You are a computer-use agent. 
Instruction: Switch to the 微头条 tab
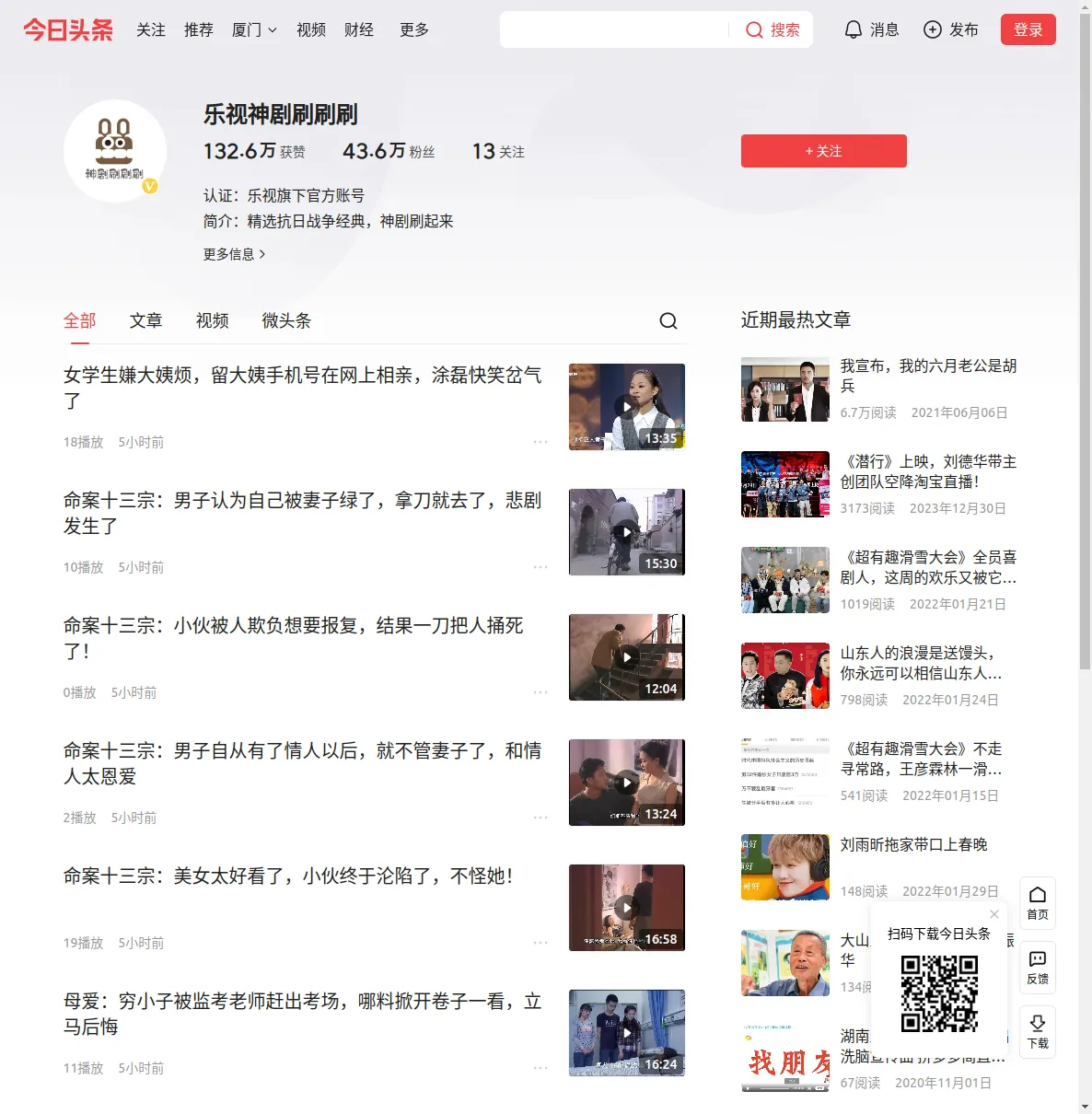[x=287, y=320]
